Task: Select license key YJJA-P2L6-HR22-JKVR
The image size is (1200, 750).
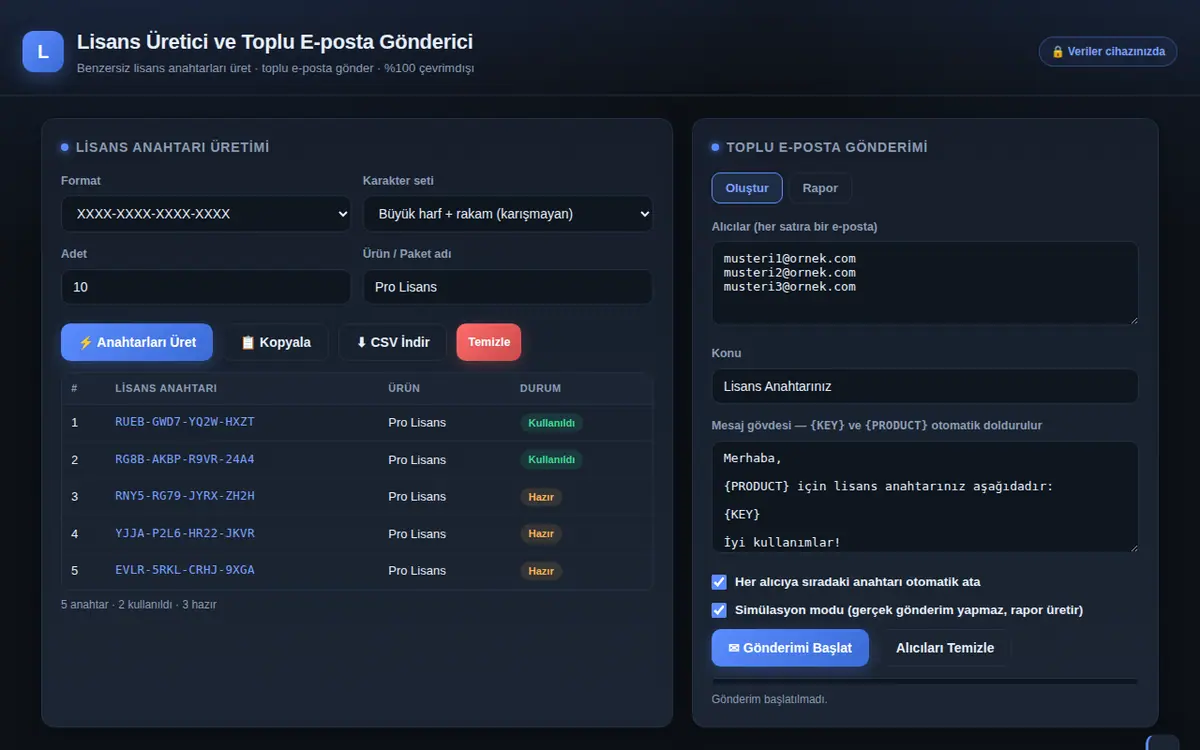Action: click(185, 533)
